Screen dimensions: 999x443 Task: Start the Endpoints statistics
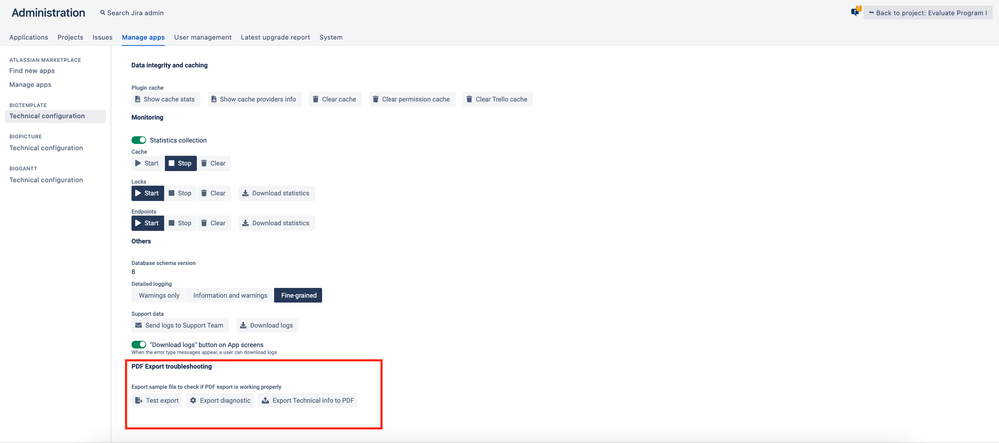point(147,223)
